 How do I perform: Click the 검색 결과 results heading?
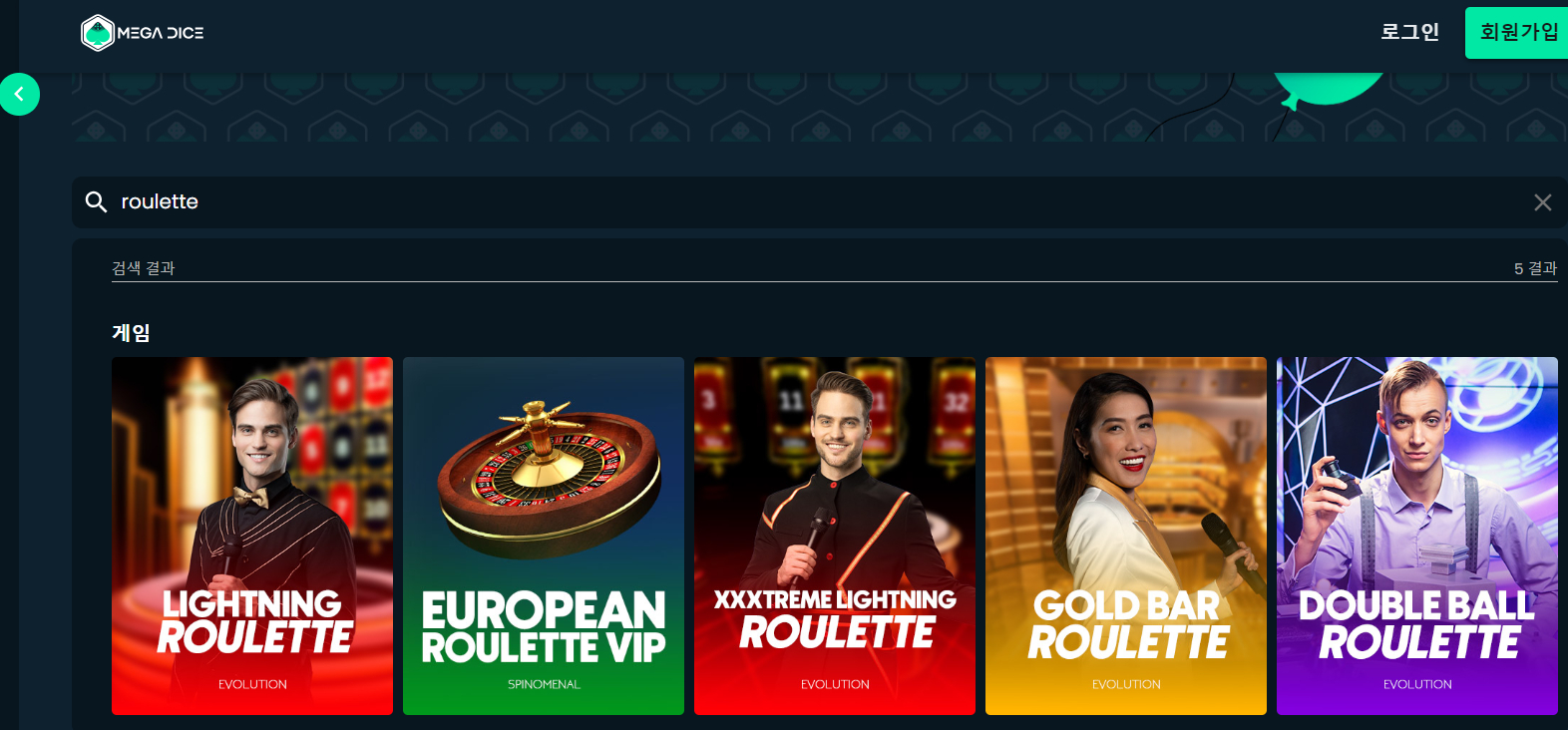coord(144,268)
